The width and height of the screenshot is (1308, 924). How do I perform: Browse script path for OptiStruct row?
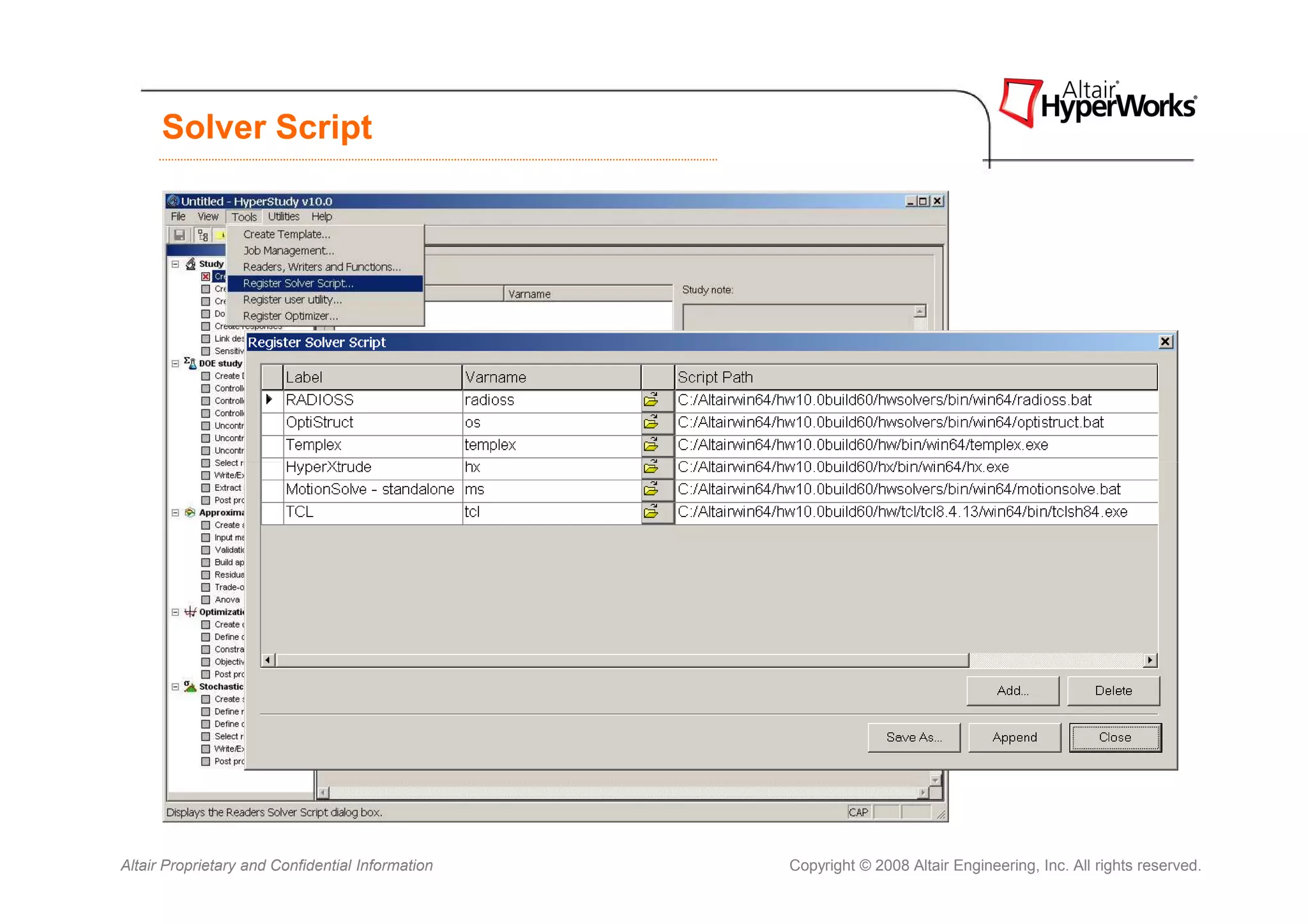pos(657,423)
